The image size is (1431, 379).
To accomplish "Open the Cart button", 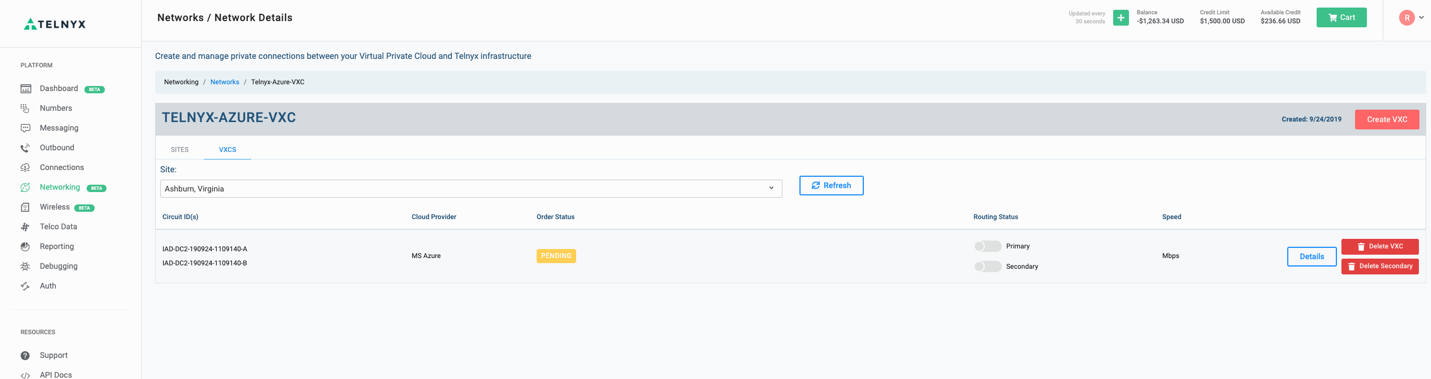I will point(1342,18).
